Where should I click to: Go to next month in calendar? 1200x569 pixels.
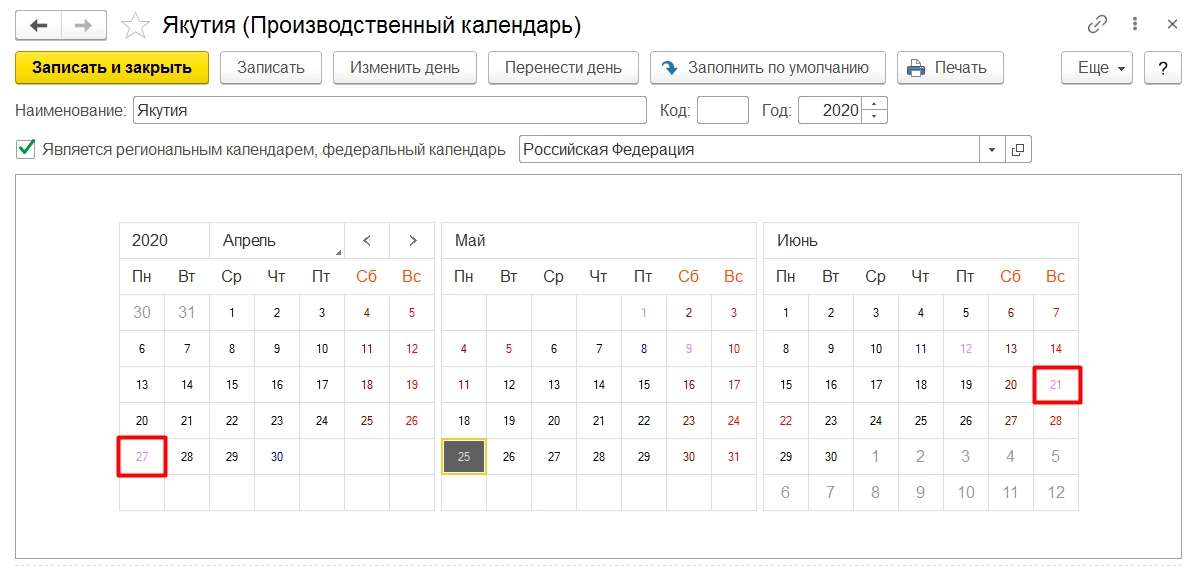(x=412, y=240)
